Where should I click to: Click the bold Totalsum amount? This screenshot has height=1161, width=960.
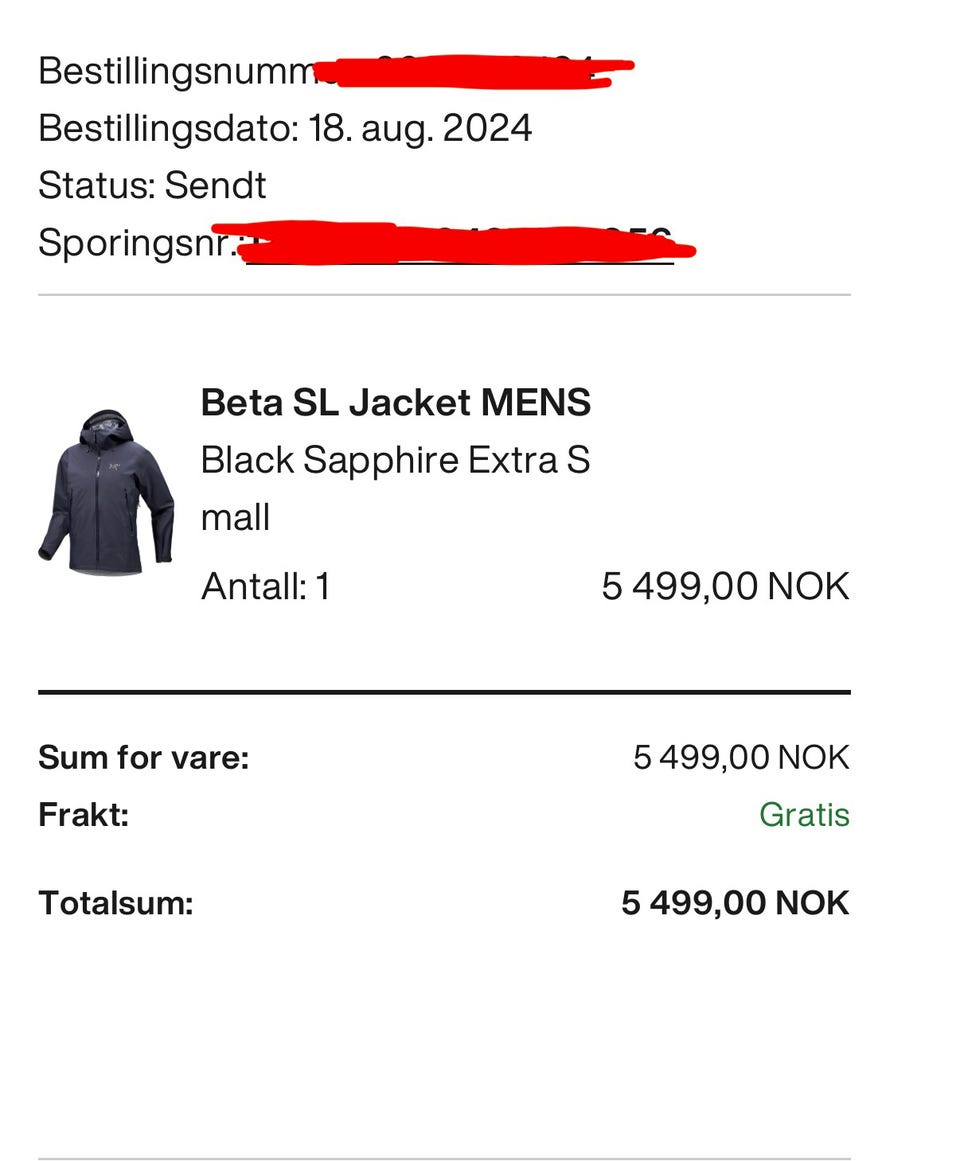pyautogui.click(x=735, y=904)
